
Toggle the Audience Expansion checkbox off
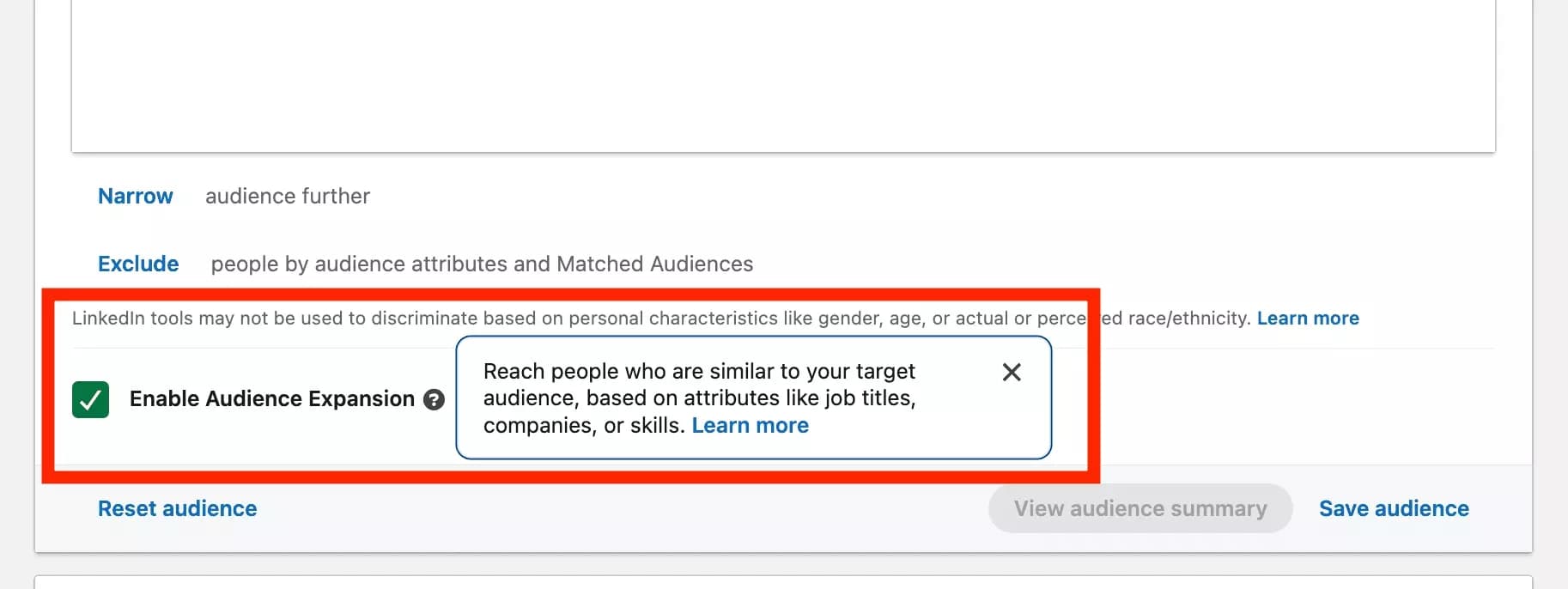click(89, 399)
